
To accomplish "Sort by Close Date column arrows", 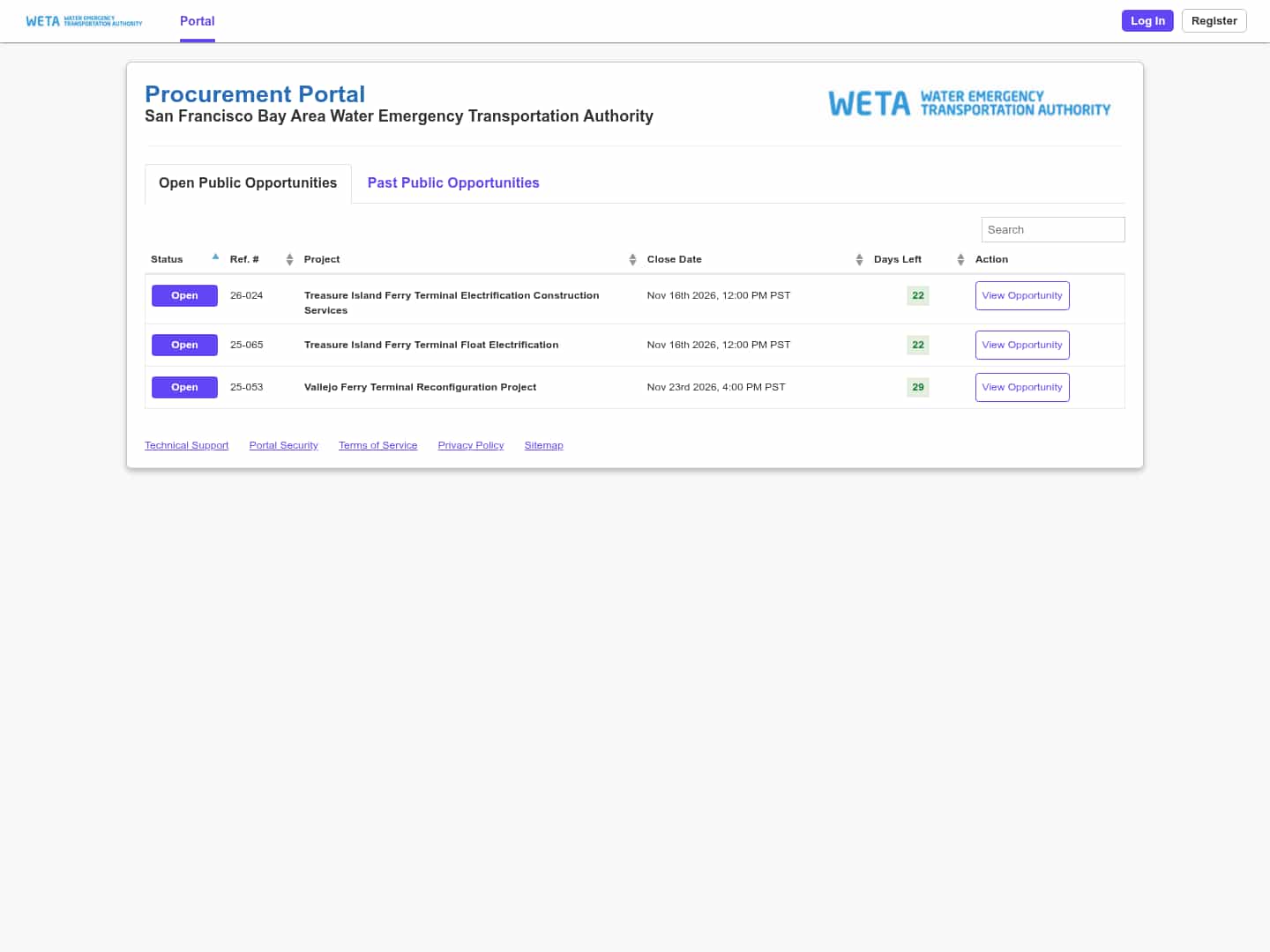I will [859, 259].
